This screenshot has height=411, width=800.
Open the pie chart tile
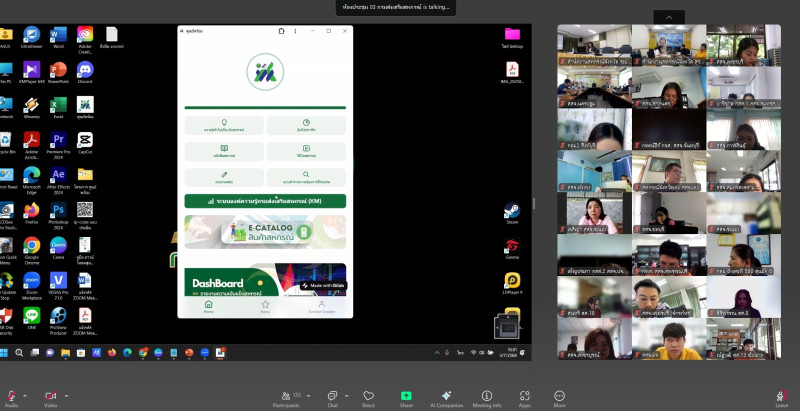[306, 125]
